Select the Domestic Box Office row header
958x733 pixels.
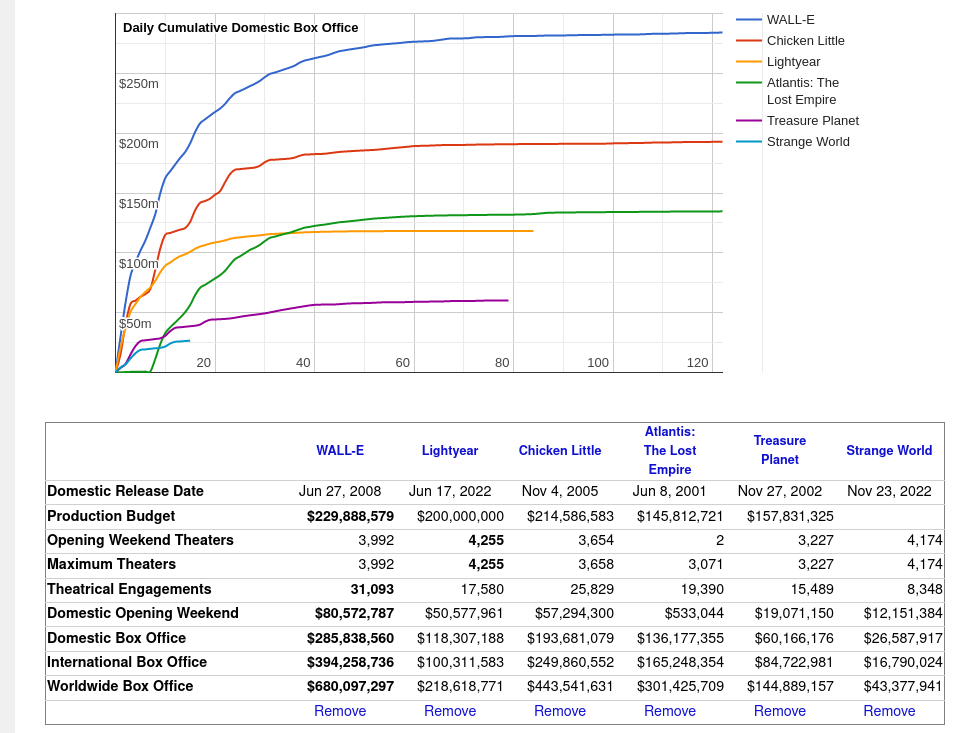coord(117,638)
